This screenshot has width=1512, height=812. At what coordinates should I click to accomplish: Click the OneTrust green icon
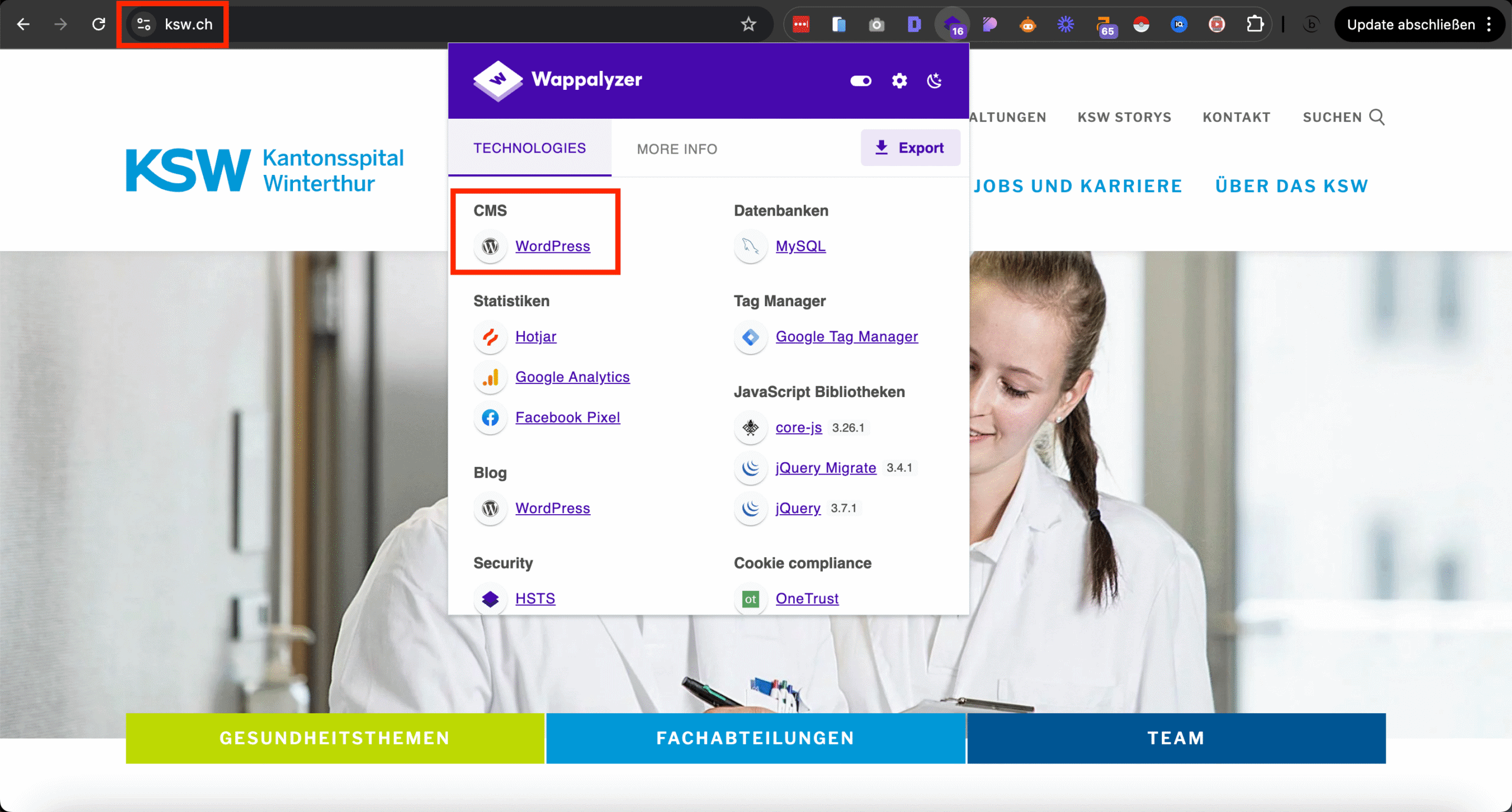[751, 599]
